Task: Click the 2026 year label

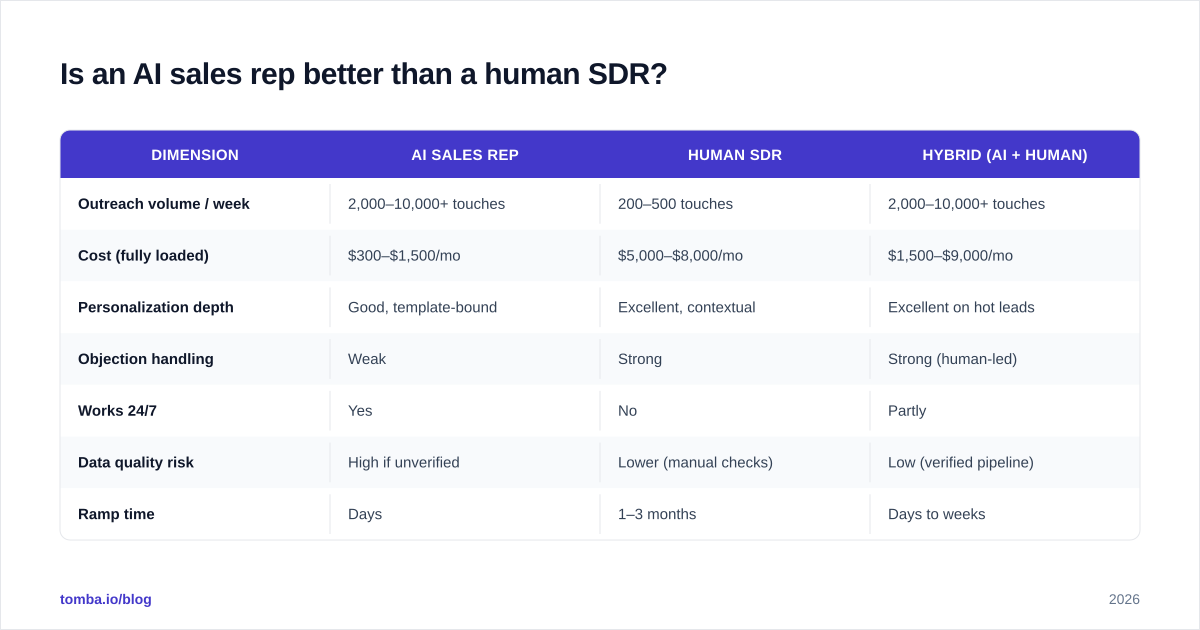Action: (1124, 599)
